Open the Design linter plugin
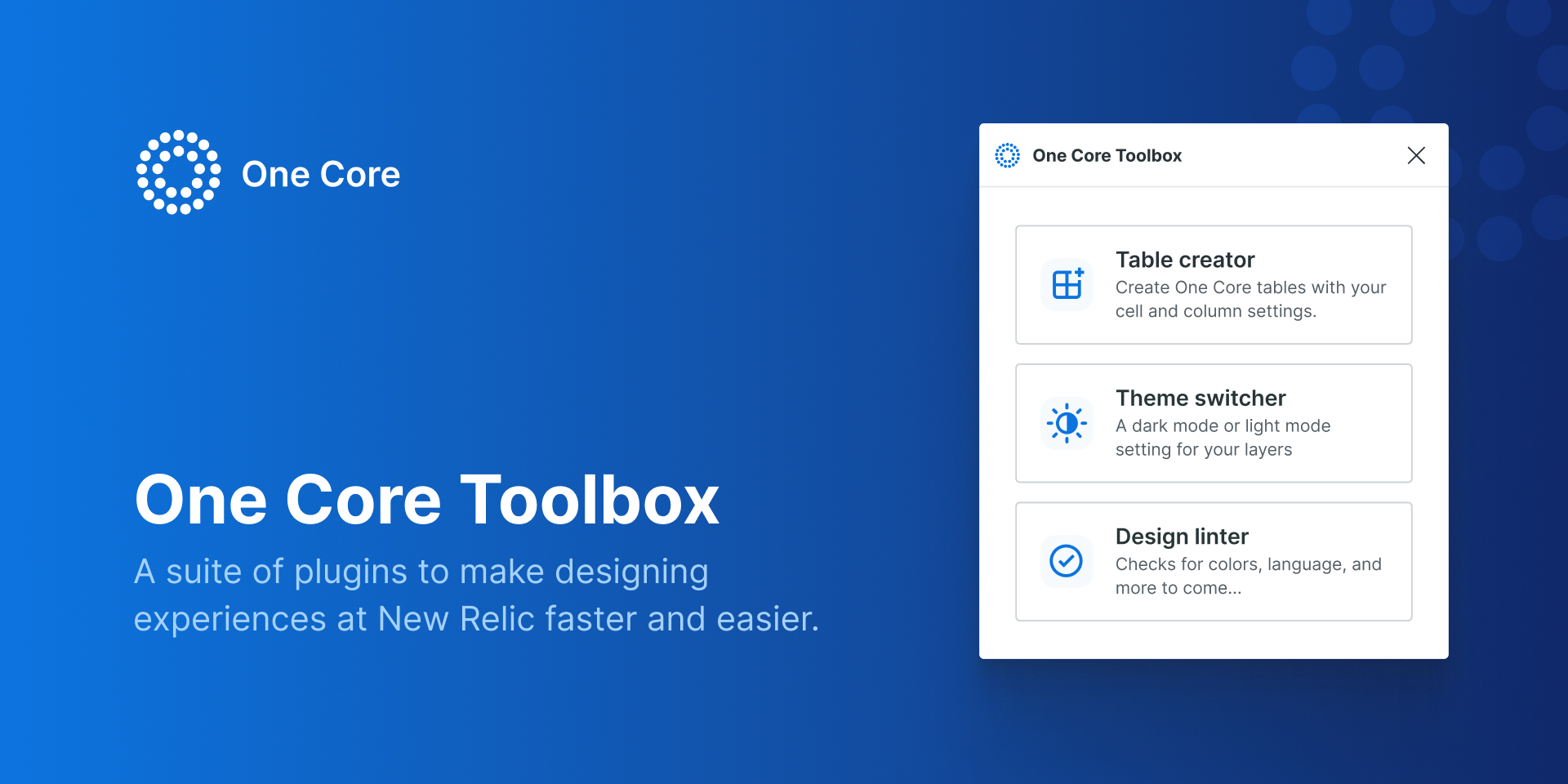 click(x=1214, y=561)
